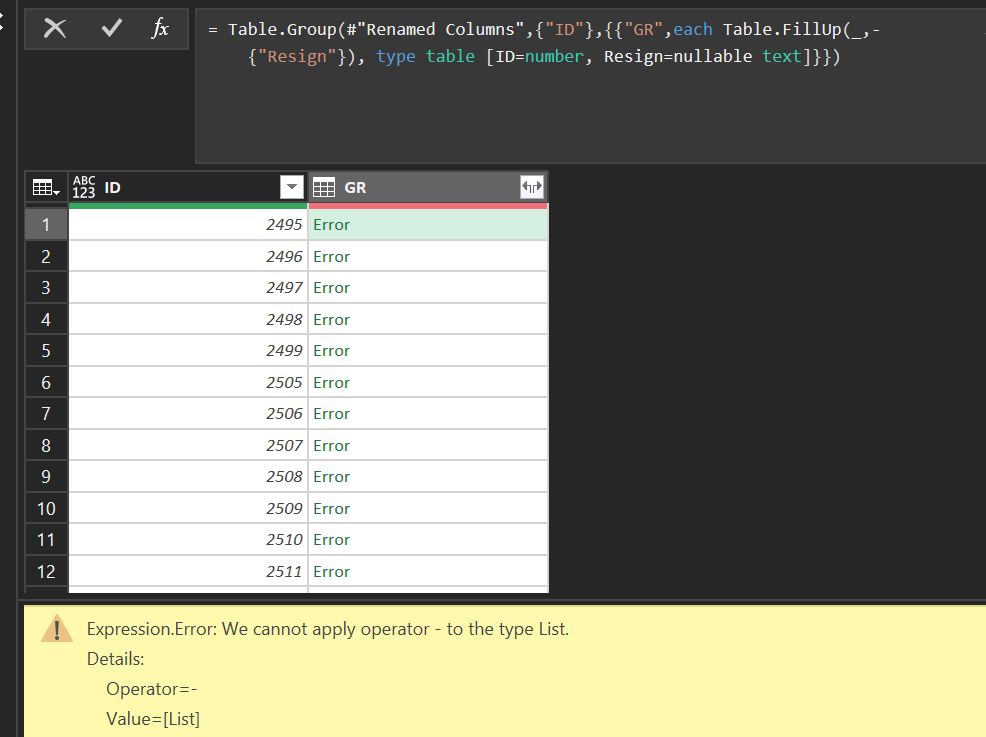Select the ID column header
Screen dimensions: 986x737
tap(188, 187)
